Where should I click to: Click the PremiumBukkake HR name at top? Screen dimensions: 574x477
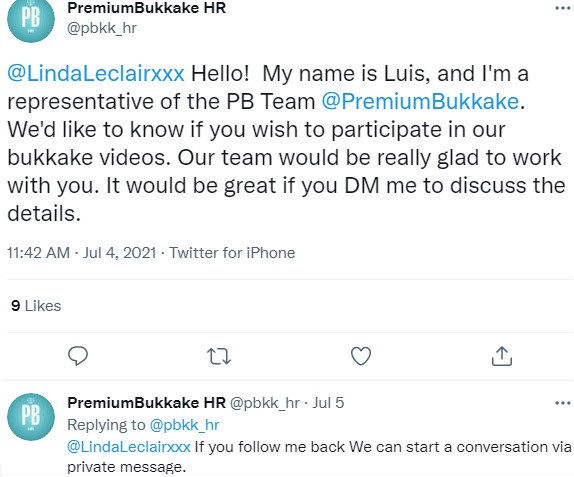pos(146,8)
